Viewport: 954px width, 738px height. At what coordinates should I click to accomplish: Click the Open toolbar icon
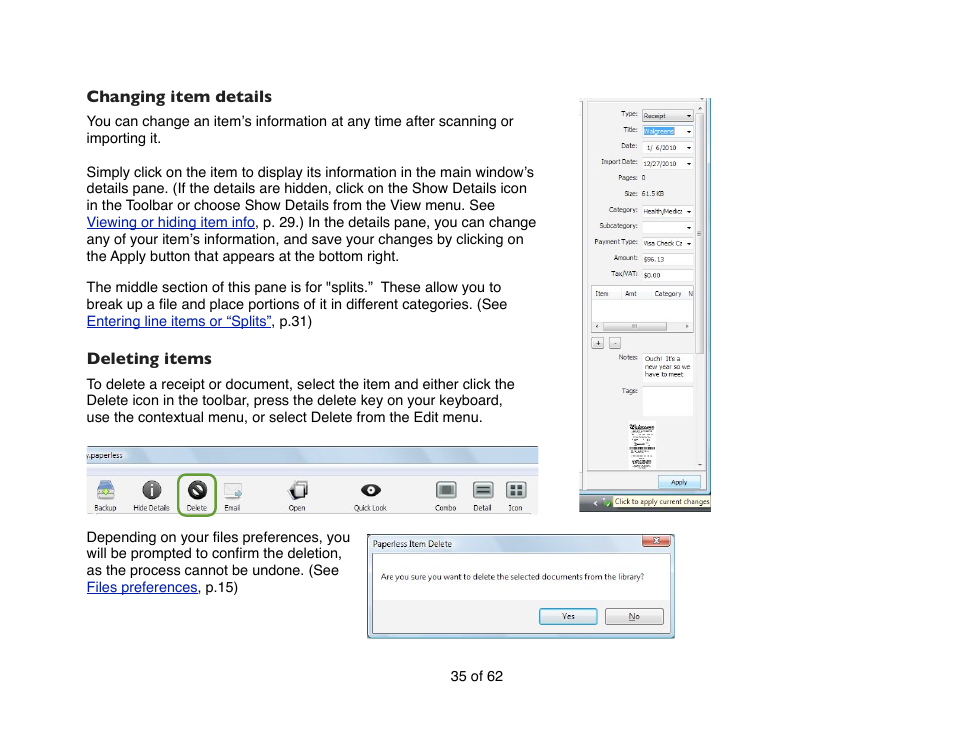click(x=298, y=490)
